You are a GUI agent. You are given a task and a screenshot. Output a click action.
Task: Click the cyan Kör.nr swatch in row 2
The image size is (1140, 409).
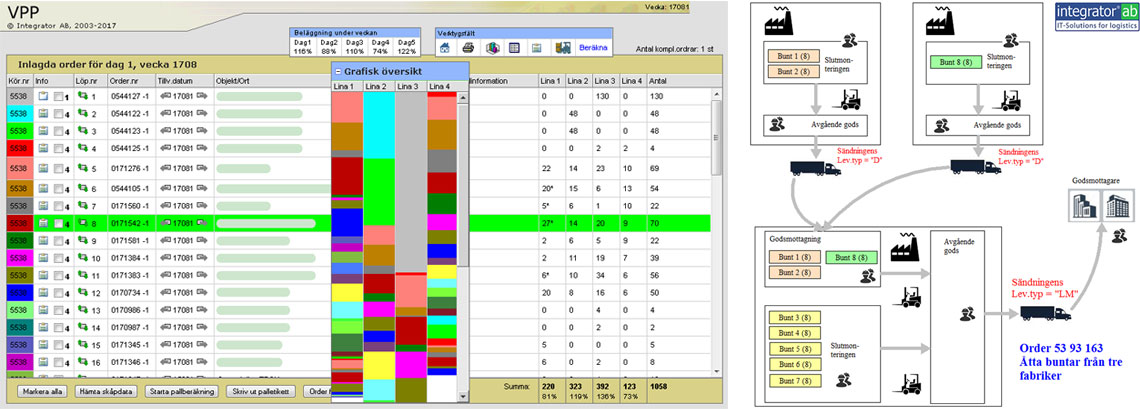pos(18,114)
